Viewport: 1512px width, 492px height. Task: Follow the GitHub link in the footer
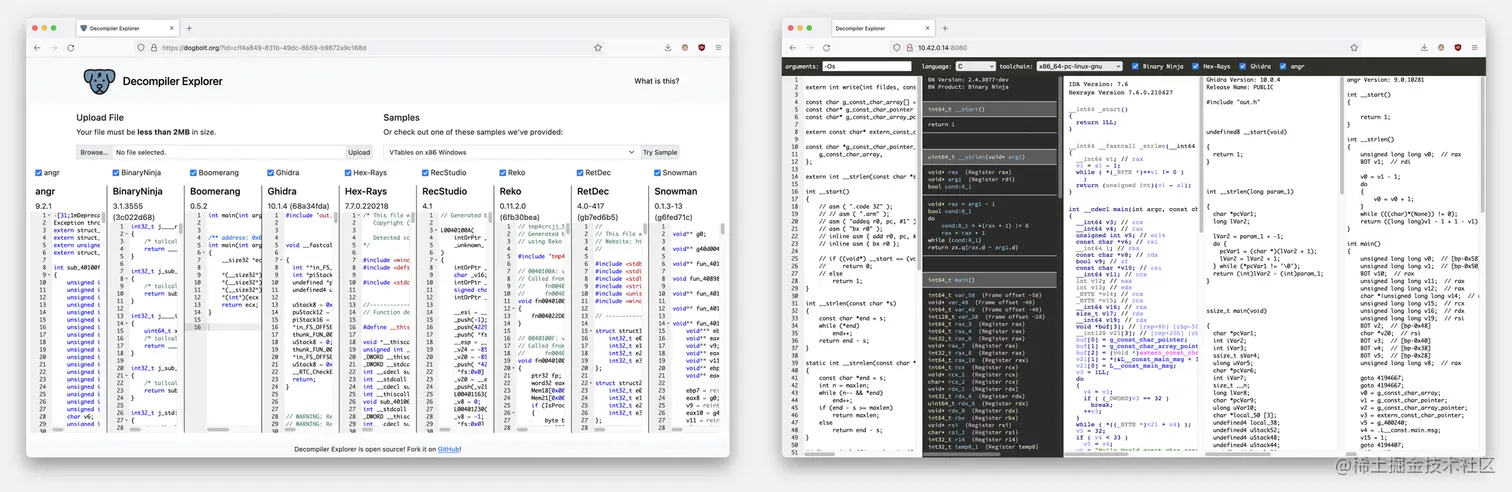point(448,450)
